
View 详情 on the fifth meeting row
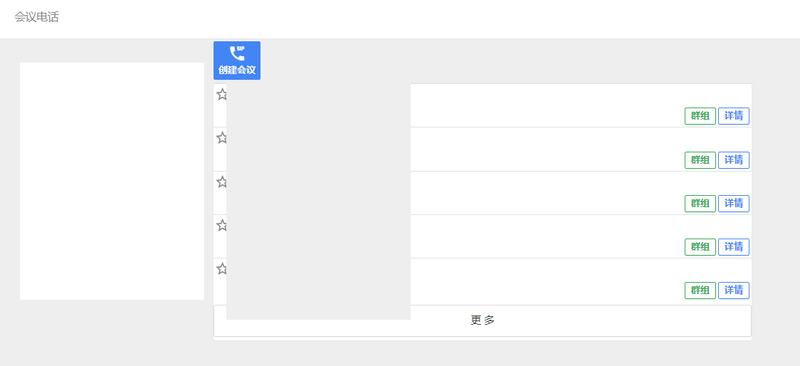[734, 290]
